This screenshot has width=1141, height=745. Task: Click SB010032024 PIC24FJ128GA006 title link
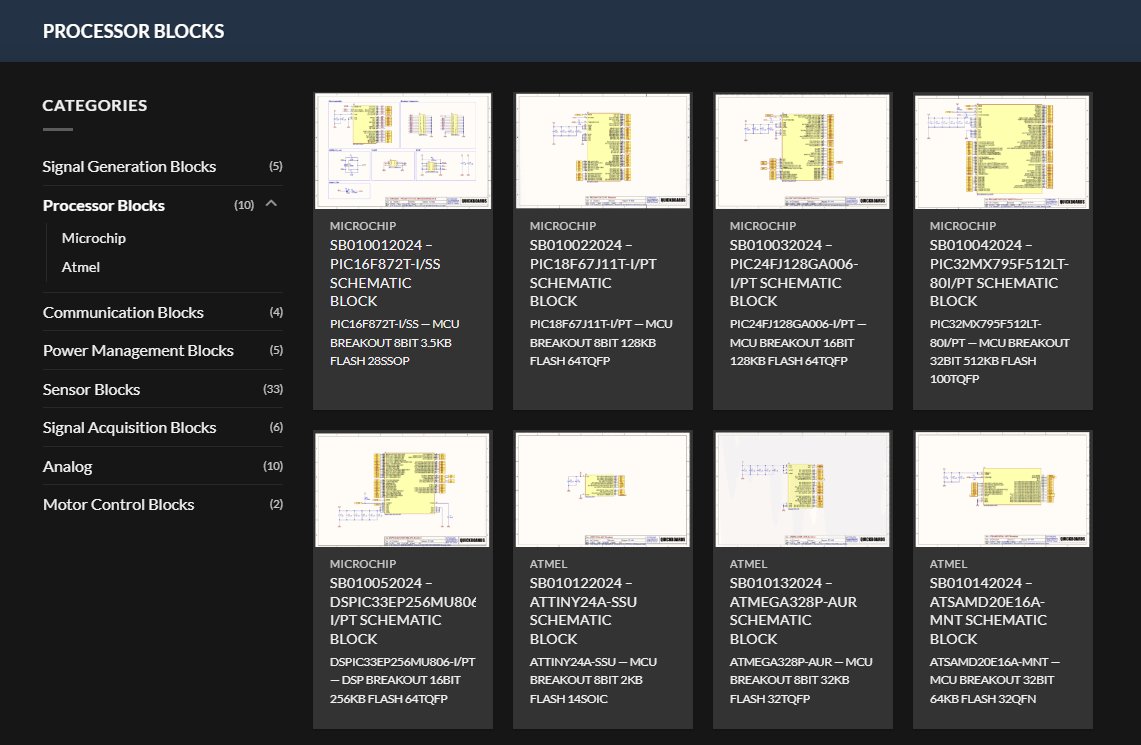794,273
